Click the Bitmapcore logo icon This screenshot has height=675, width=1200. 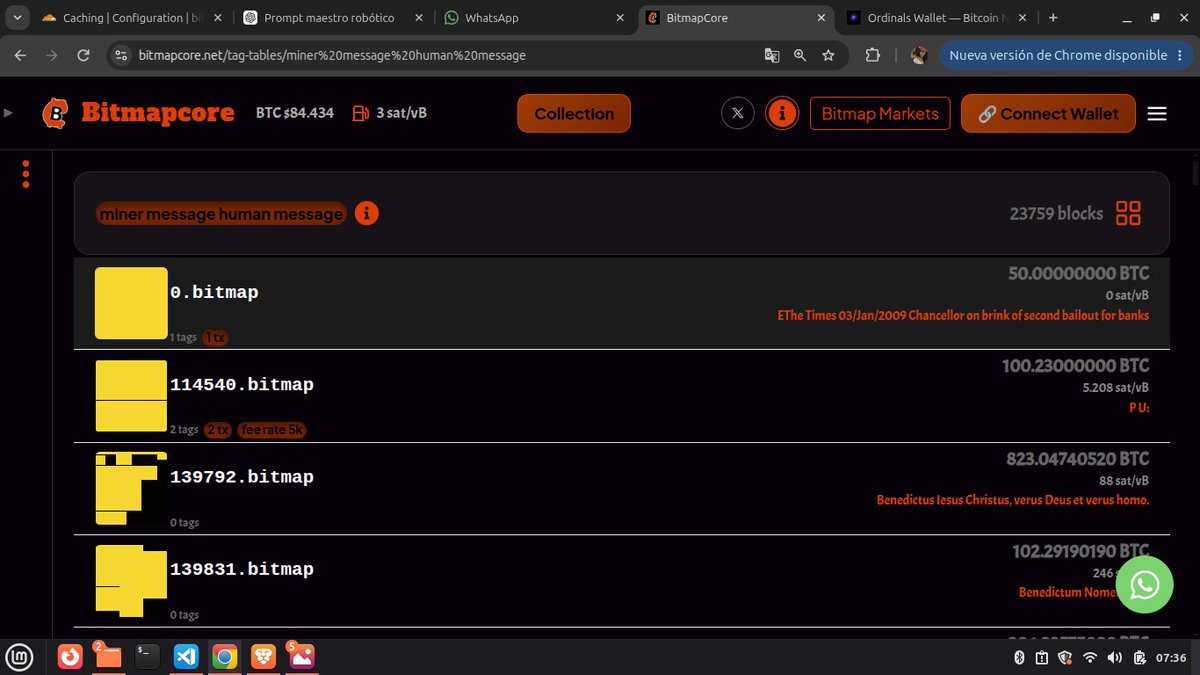click(x=56, y=113)
